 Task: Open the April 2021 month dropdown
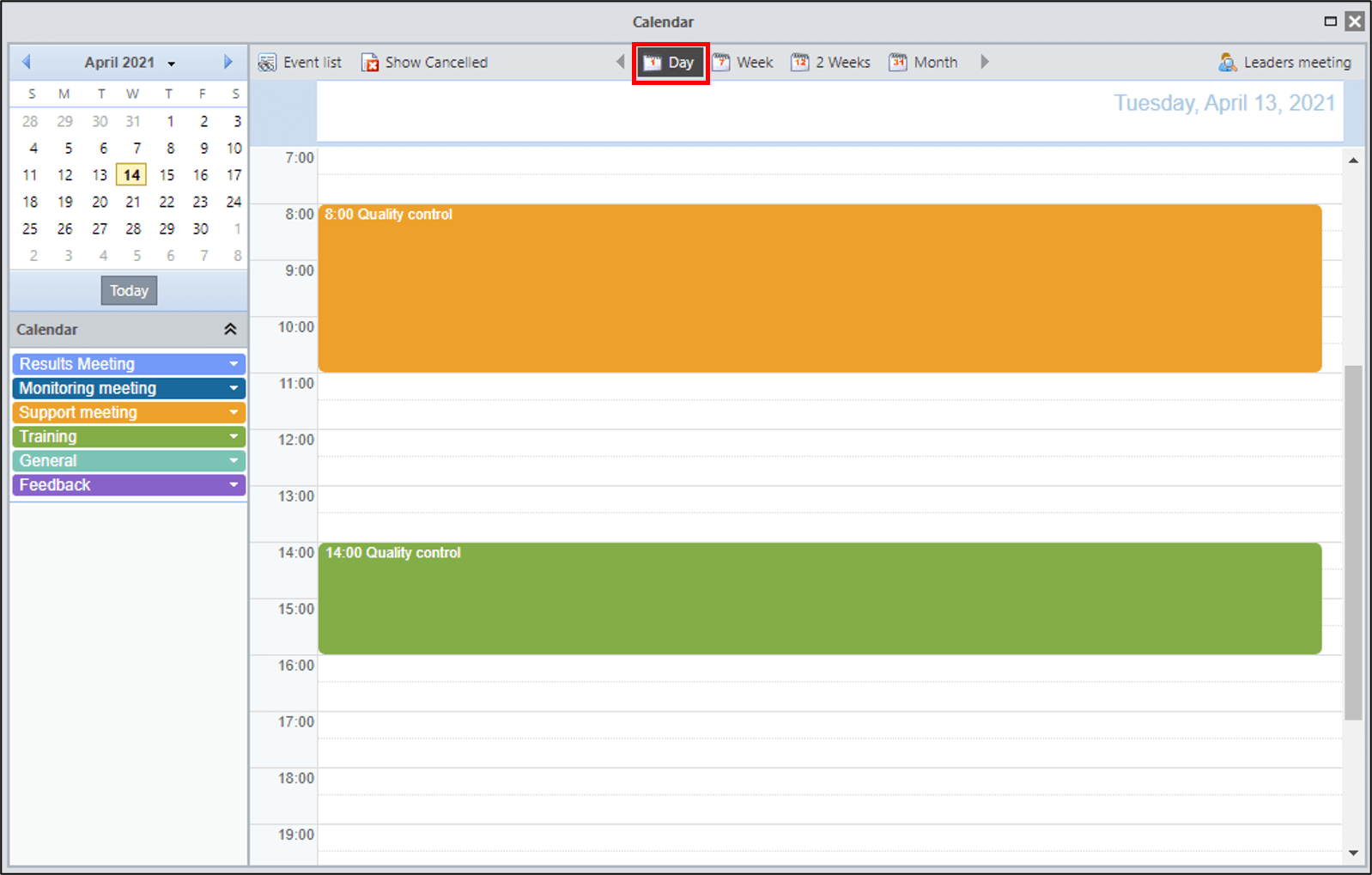pos(130,63)
